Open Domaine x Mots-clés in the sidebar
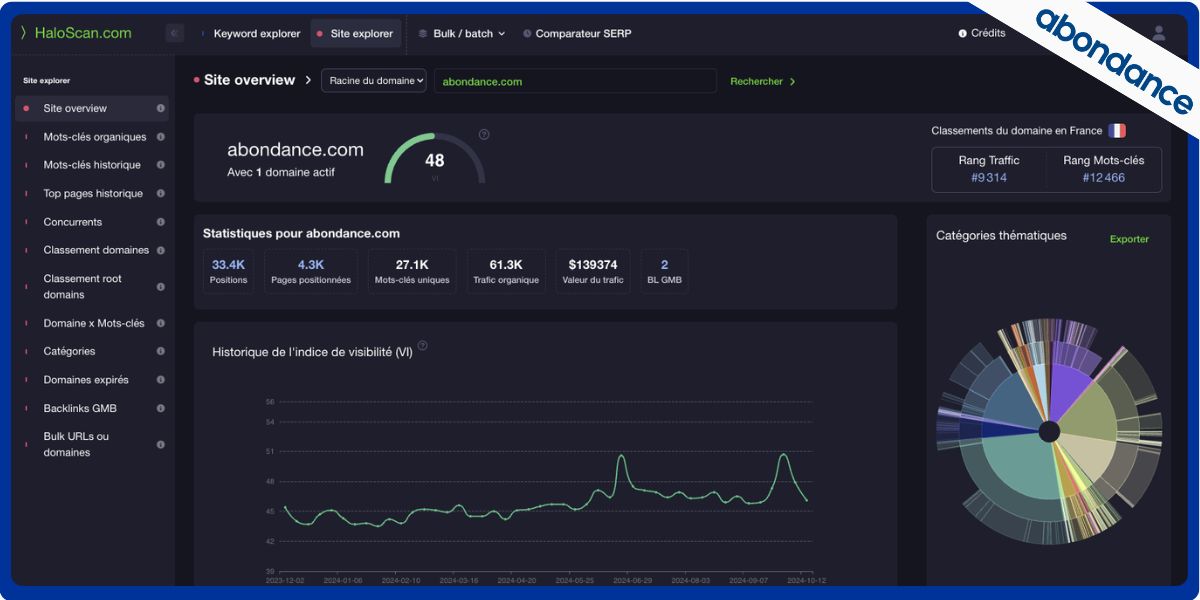The height and width of the screenshot is (600, 1200). (x=94, y=323)
